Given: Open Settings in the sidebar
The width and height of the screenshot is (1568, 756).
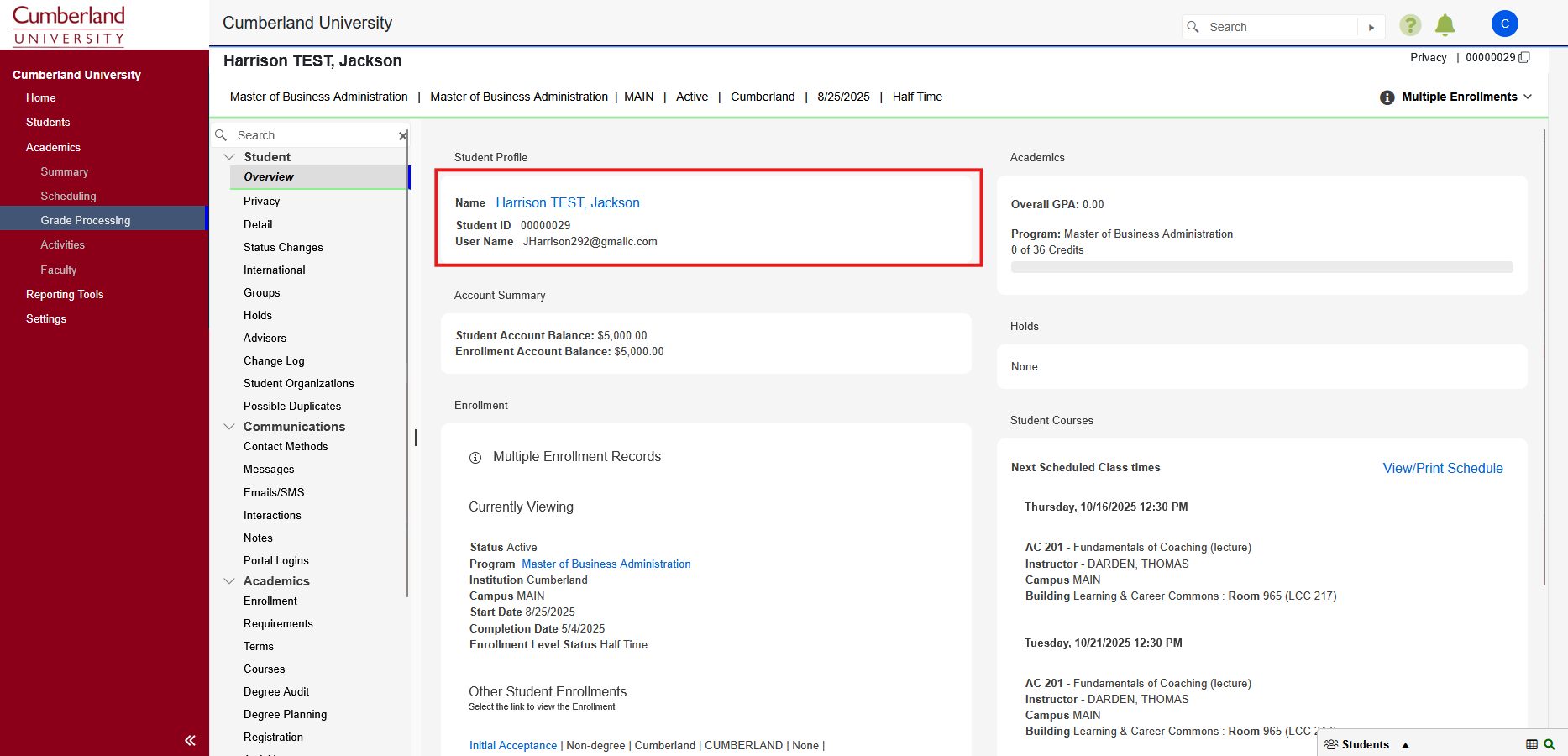Looking at the screenshot, I should click(46, 318).
